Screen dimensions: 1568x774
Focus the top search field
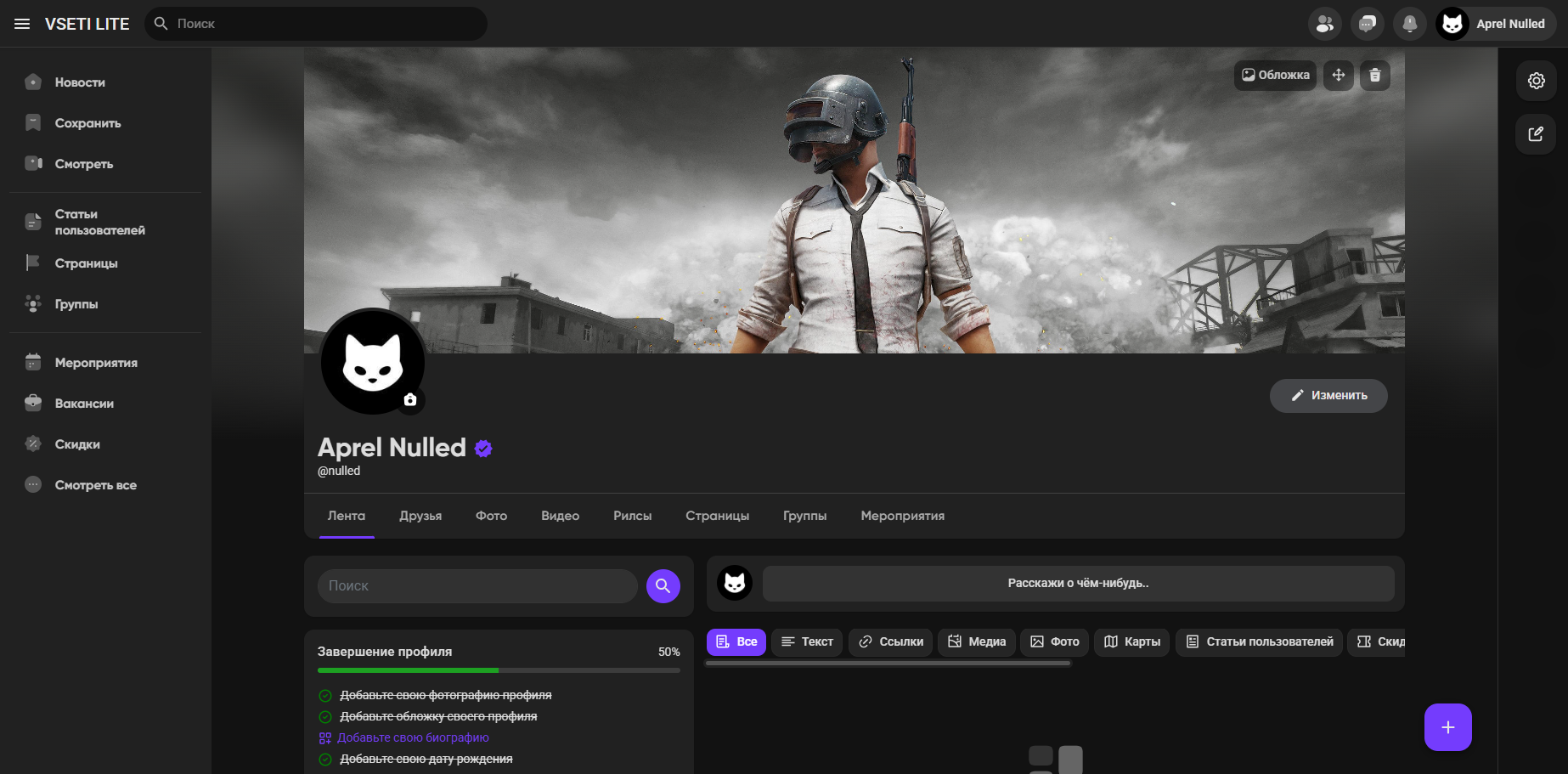point(316,24)
